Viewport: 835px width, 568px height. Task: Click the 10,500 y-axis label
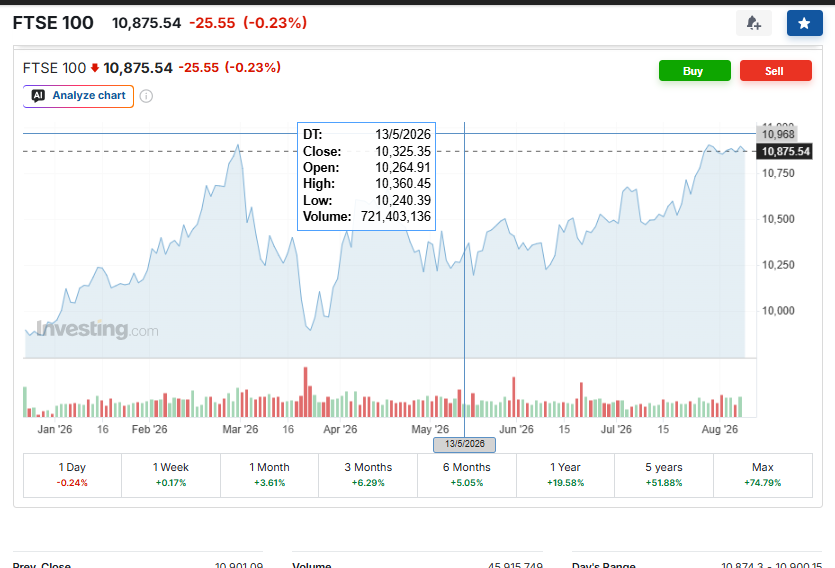pyautogui.click(x=778, y=219)
